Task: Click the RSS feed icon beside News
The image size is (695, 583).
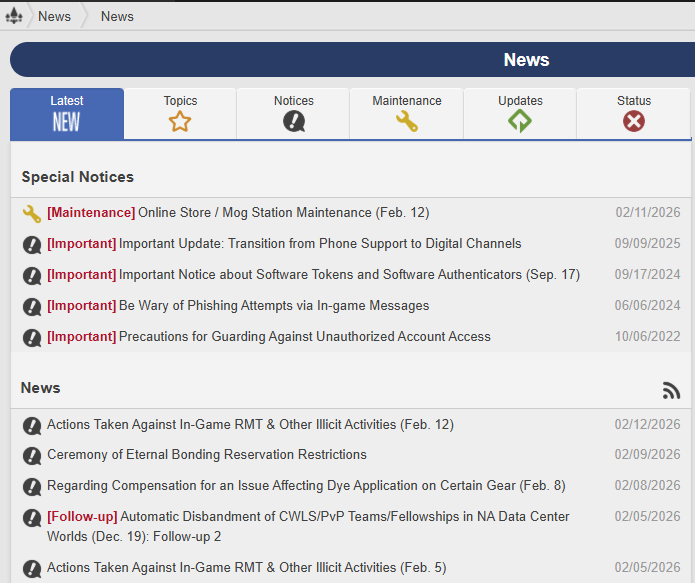Action: pyautogui.click(x=671, y=391)
